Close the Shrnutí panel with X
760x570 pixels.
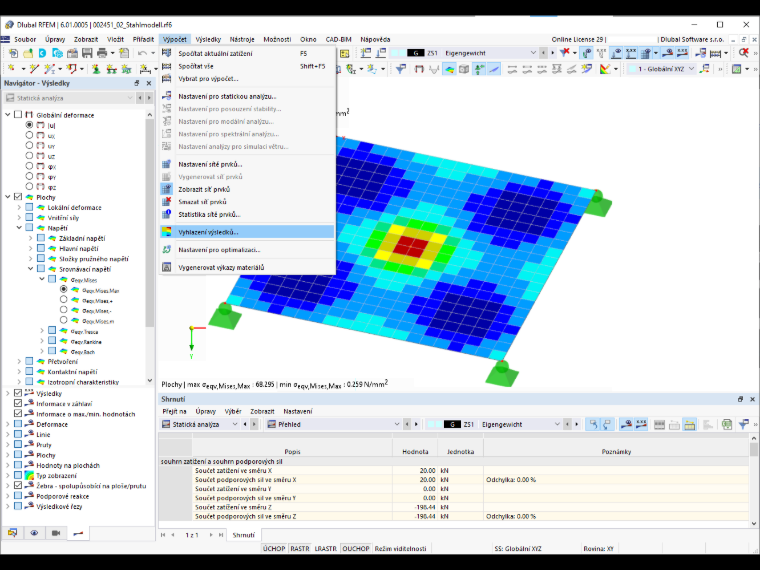point(752,399)
